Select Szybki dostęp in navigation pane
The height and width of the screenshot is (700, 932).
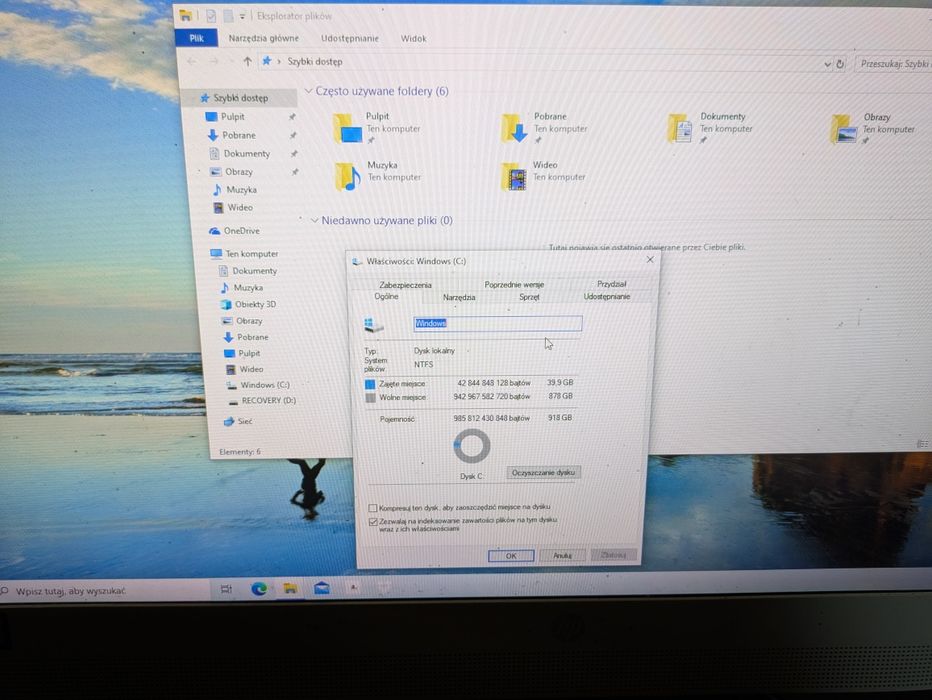(241, 97)
